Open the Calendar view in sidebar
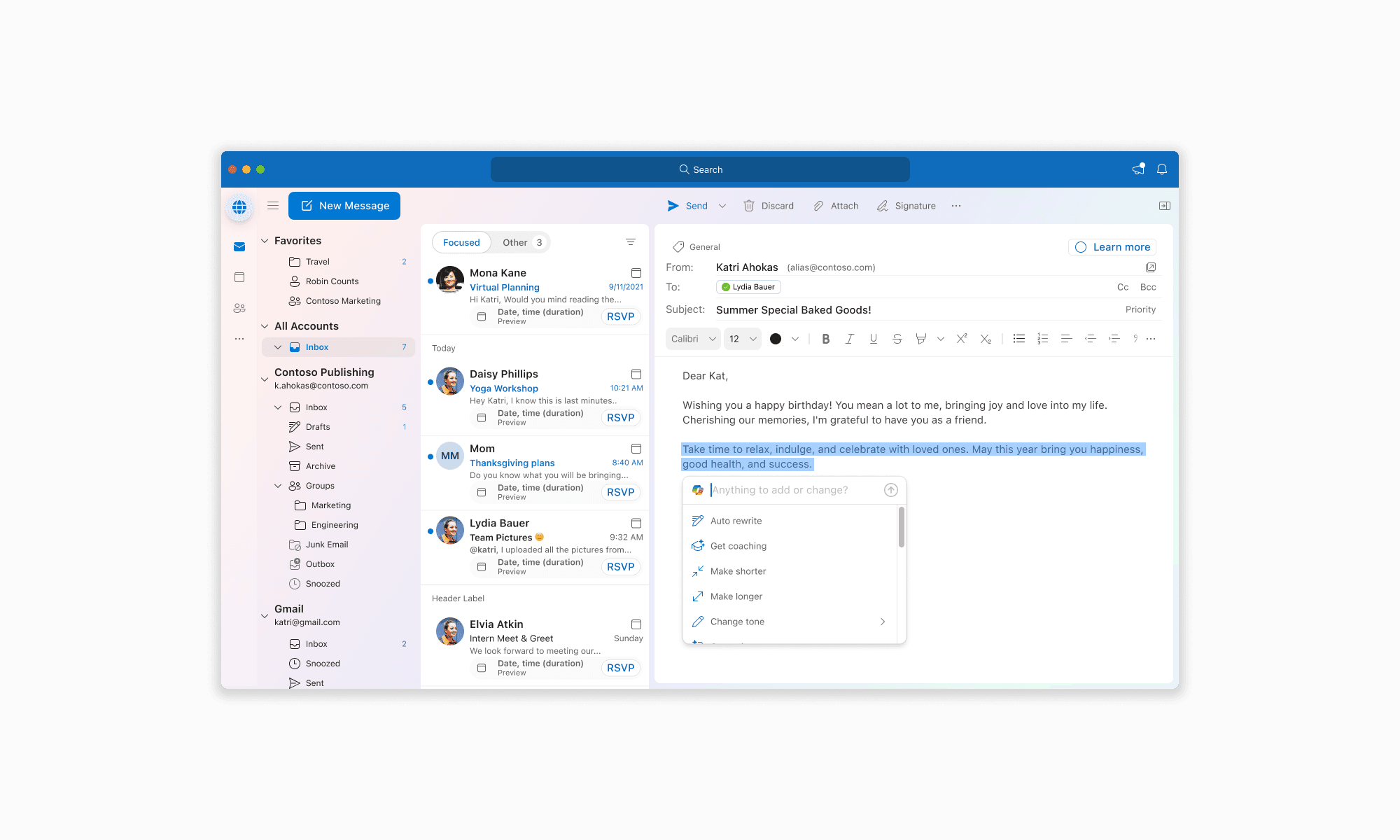Image resolution: width=1400 pixels, height=840 pixels. point(239,277)
